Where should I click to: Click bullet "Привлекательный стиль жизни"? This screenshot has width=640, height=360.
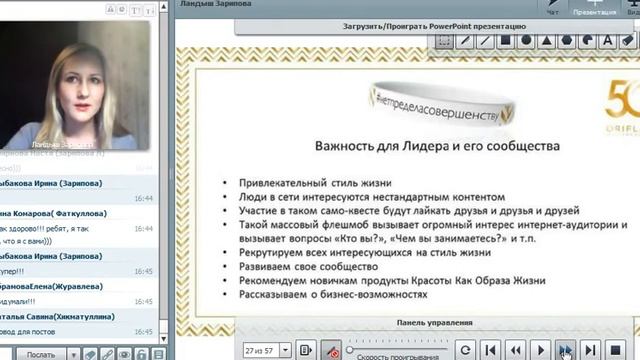click(x=315, y=183)
